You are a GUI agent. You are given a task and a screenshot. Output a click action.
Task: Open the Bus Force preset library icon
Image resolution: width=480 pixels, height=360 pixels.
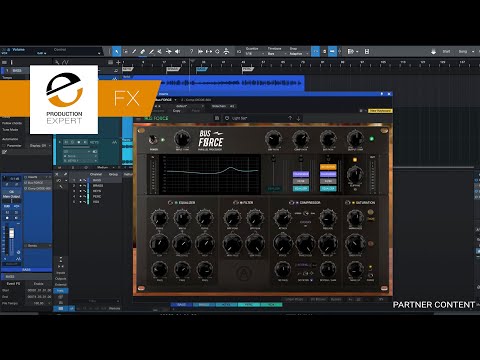point(217,118)
